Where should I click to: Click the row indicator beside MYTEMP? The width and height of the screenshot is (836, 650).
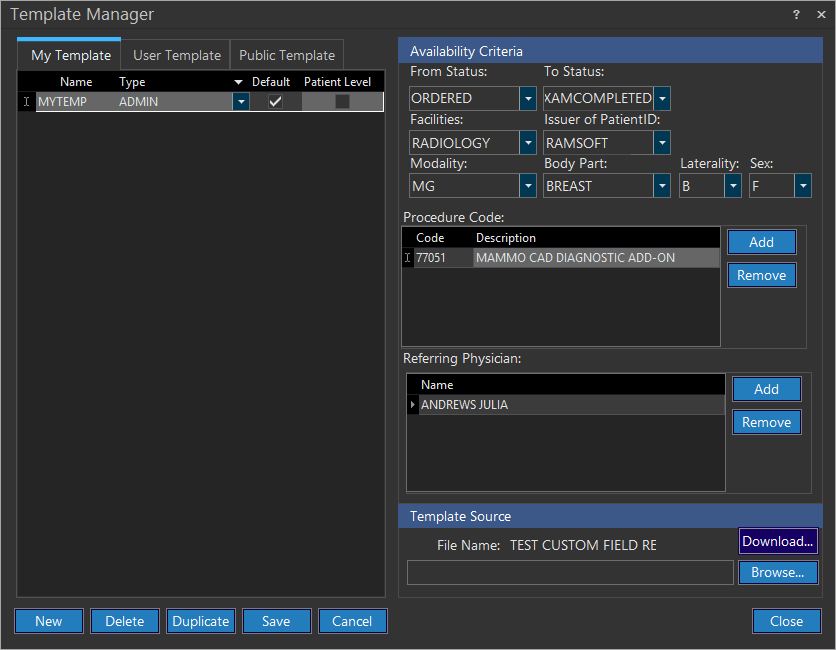pyautogui.click(x=27, y=102)
